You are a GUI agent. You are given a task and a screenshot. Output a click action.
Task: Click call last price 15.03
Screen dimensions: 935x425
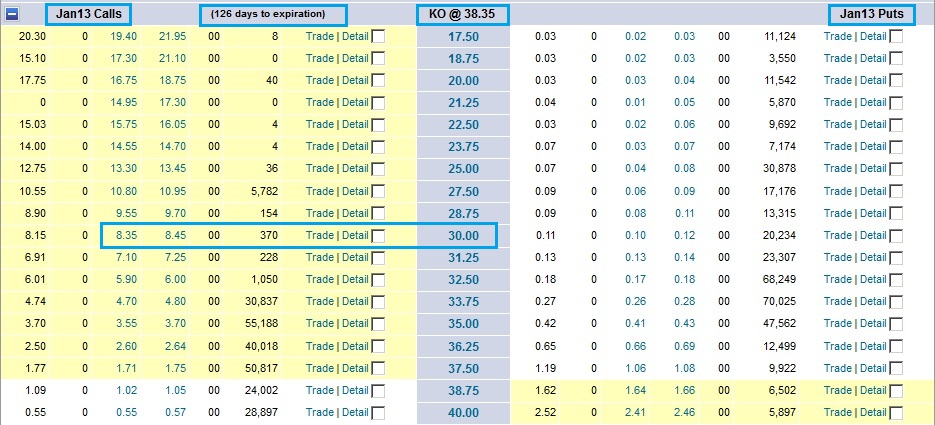coord(32,125)
